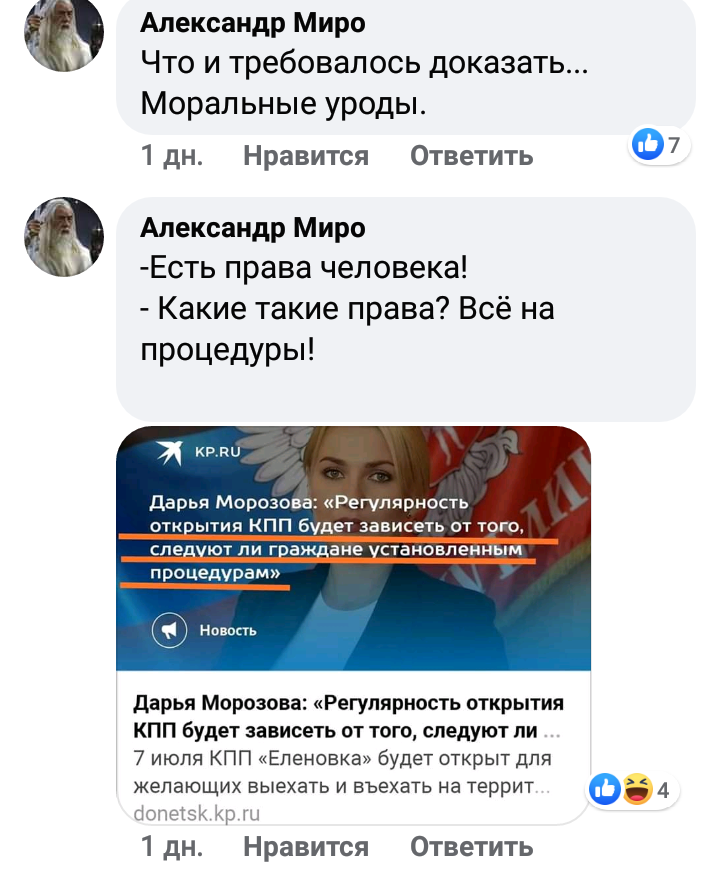Click the blue like reaction icon showing 7
This screenshot has height=884, width=720.
[648, 145]
